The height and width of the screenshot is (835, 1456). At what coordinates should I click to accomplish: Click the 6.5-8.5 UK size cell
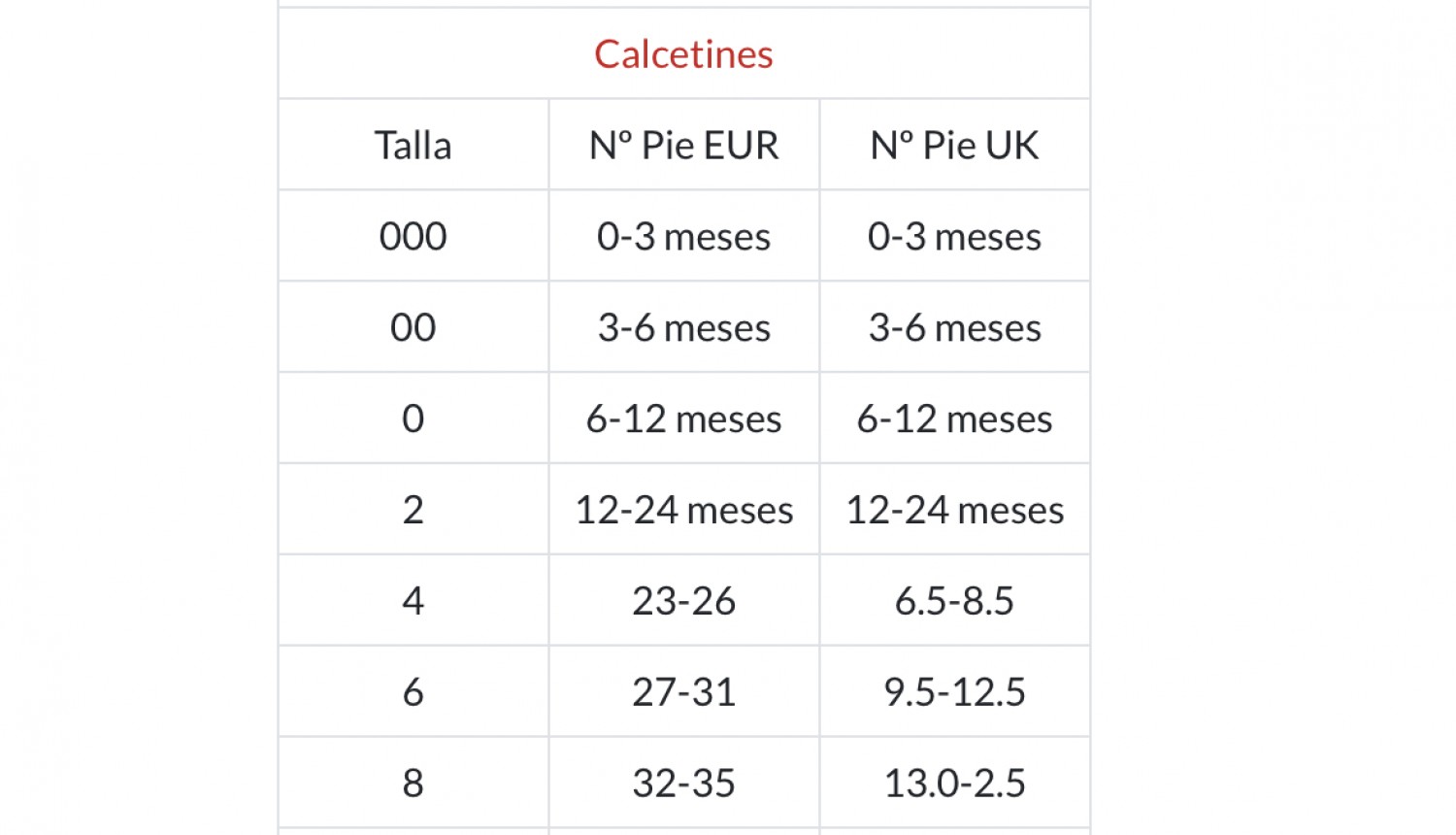pyautogui.click(x=954, y=601)
